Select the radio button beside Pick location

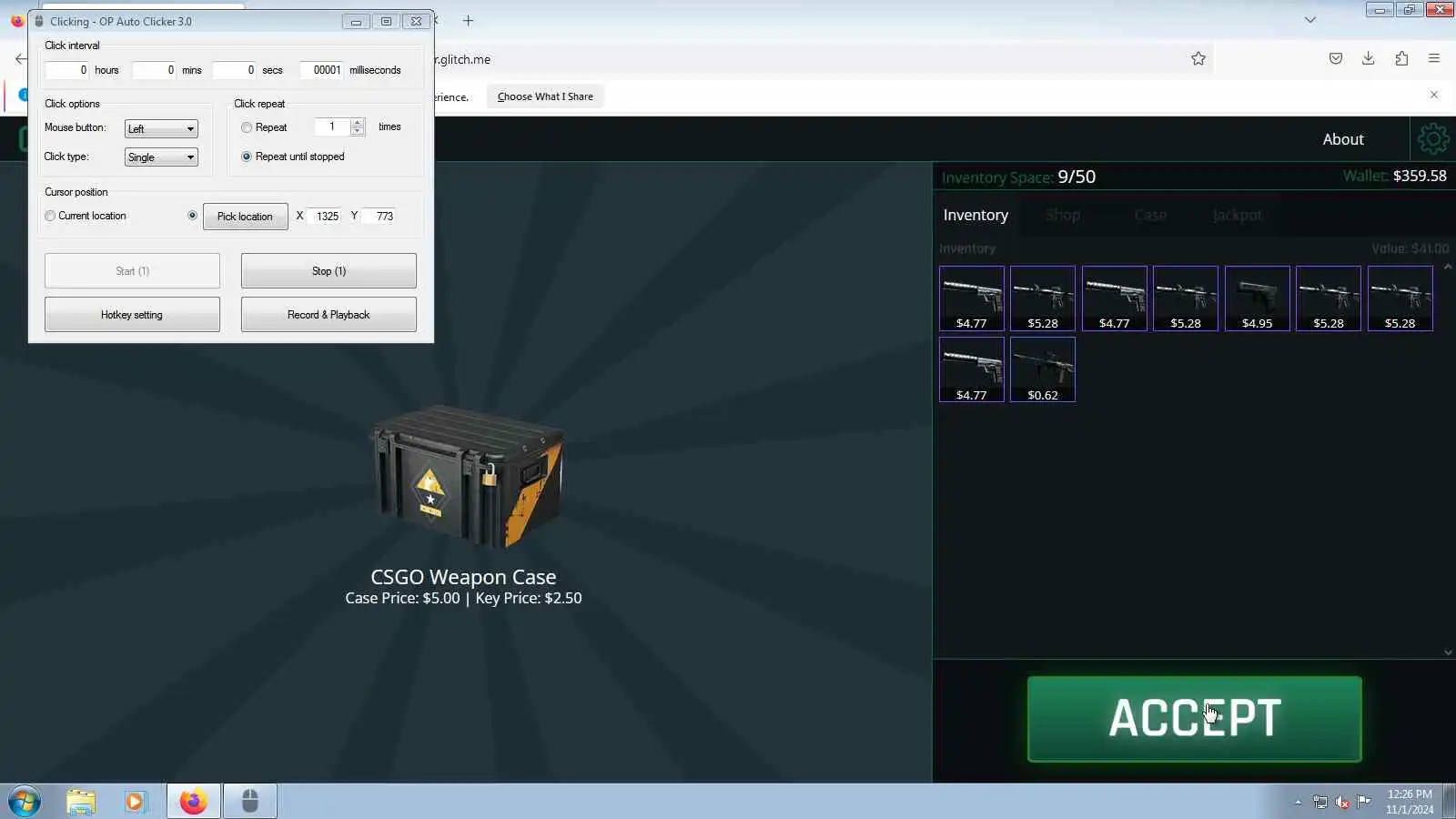pos(192,216)
